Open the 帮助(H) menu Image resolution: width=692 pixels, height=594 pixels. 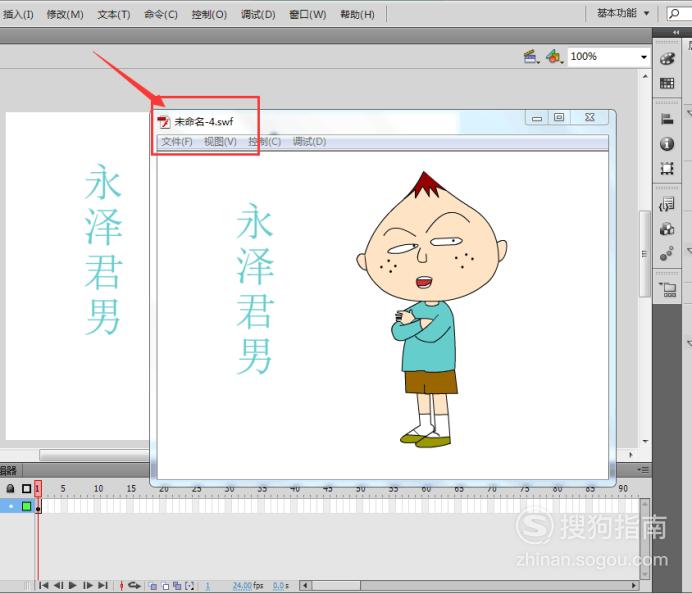pyautogui.click(x=357, y=15)
